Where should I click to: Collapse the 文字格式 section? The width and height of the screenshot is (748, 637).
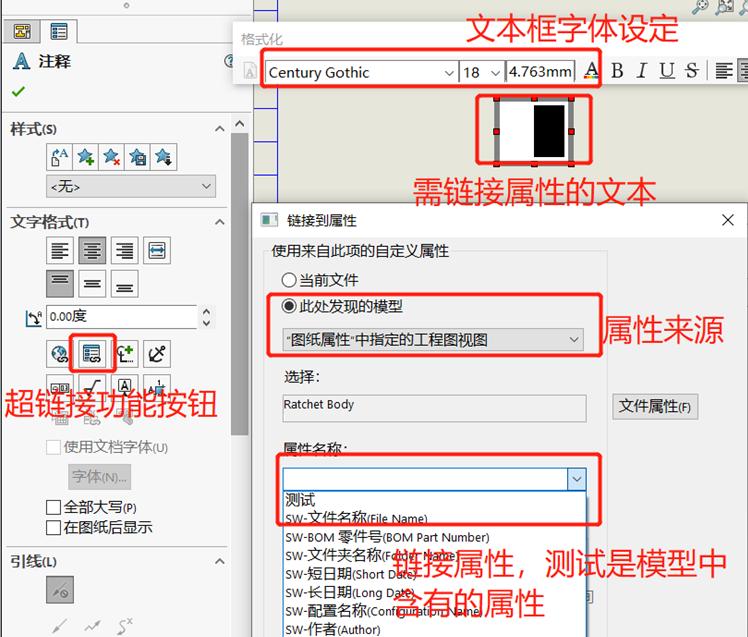(219, 222)
